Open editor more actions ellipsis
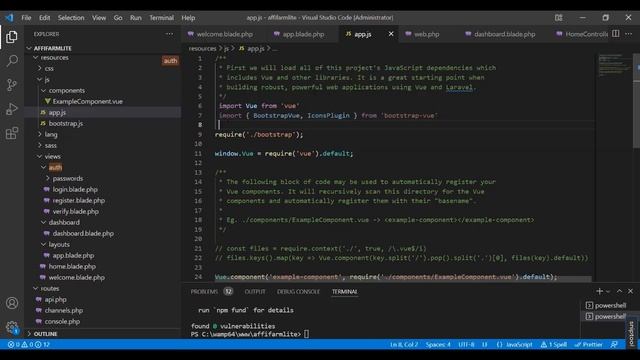Screen dimensions: 640x360 629,34
